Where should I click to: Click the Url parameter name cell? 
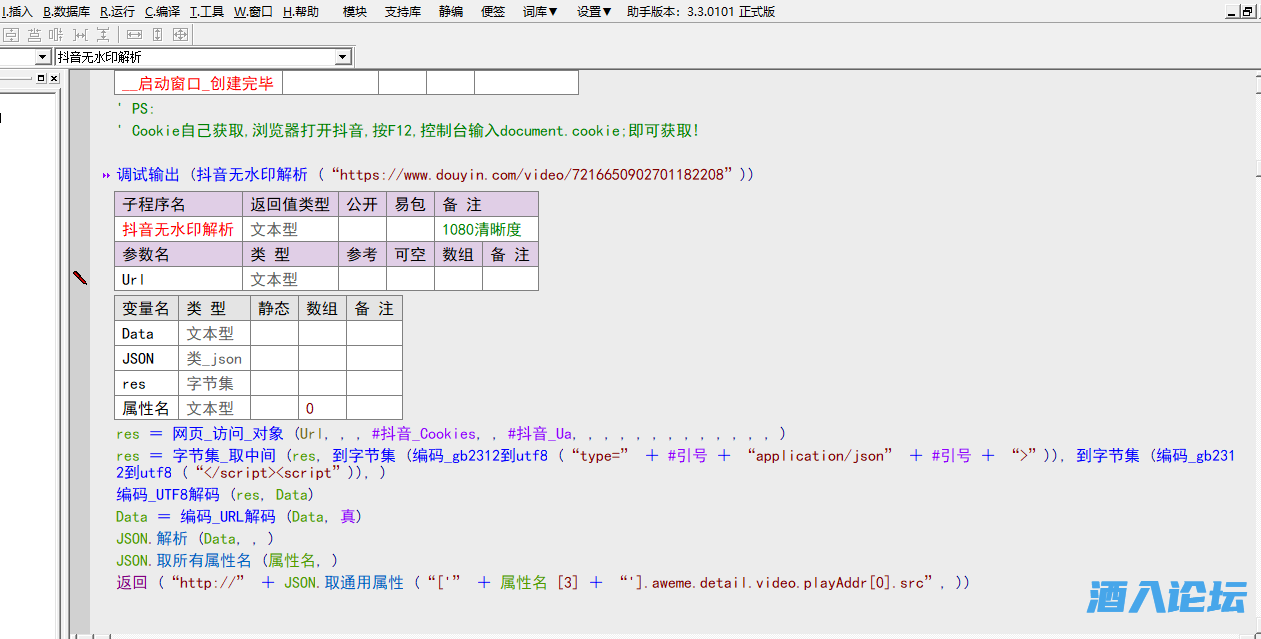[x=178, y=279]
